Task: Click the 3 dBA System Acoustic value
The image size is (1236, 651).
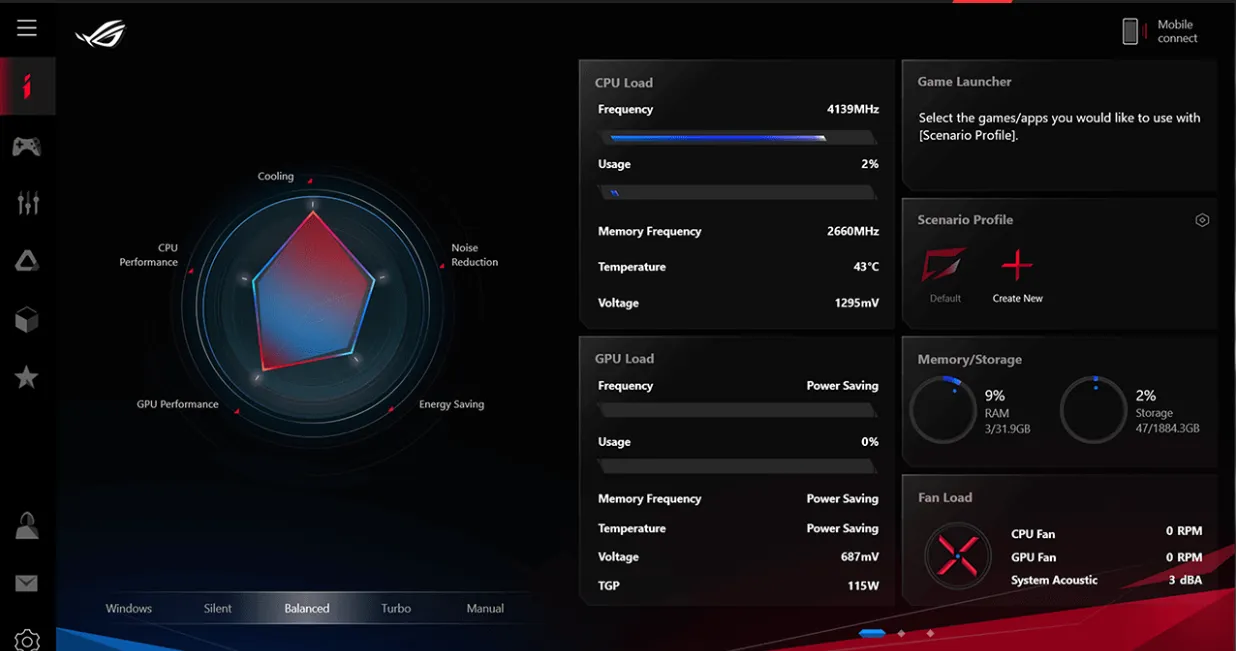Action: (1186, 580)
